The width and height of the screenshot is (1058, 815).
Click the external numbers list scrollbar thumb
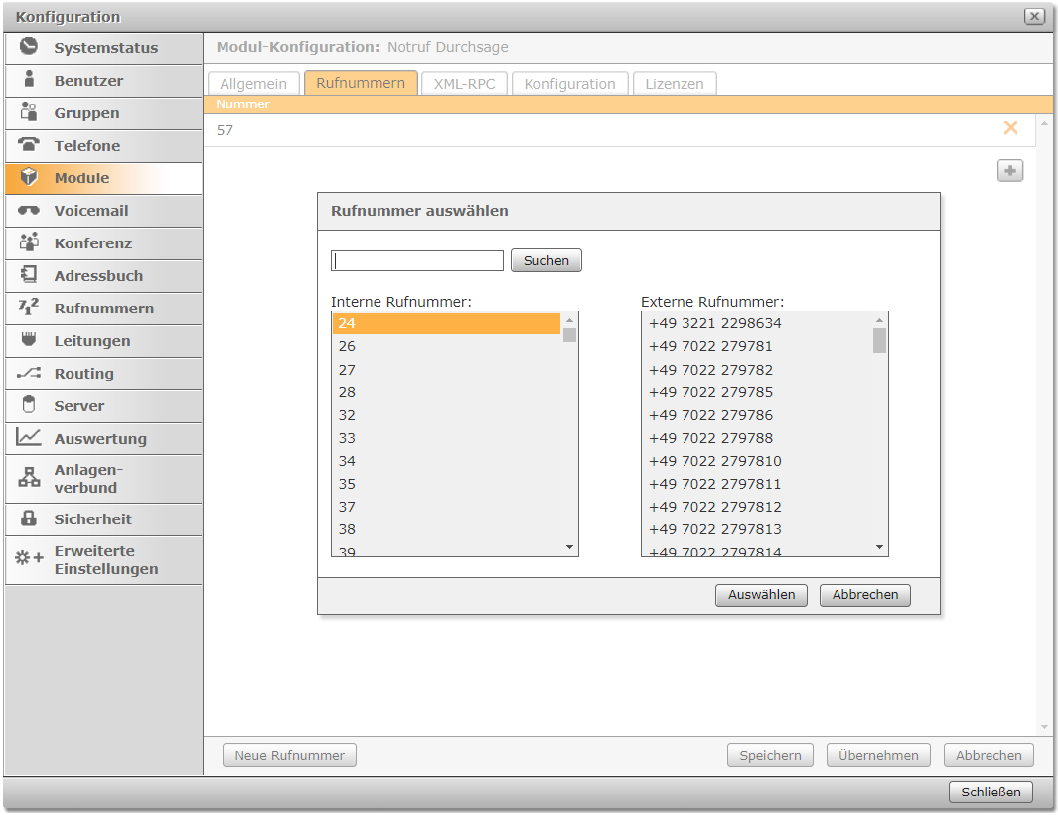click(x=879, y=340)
